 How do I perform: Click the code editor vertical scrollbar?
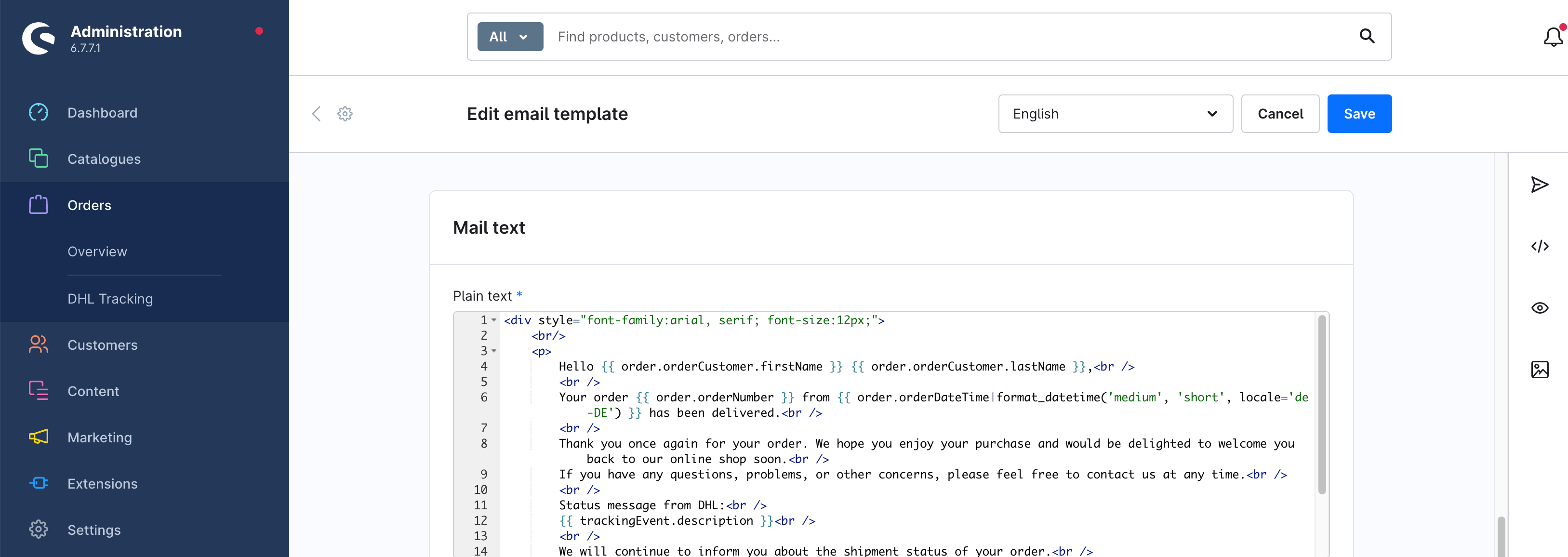pyautogui.click(x=1321, y=405)
